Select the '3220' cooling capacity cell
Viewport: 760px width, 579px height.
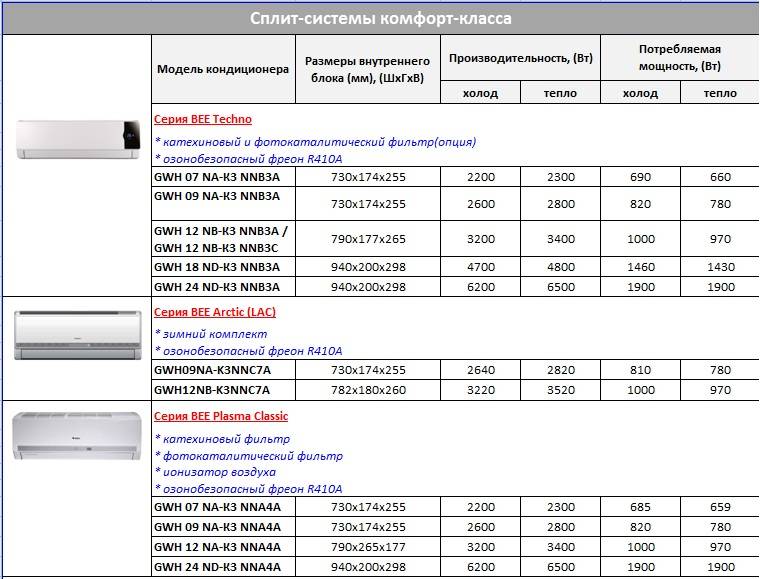480,390
